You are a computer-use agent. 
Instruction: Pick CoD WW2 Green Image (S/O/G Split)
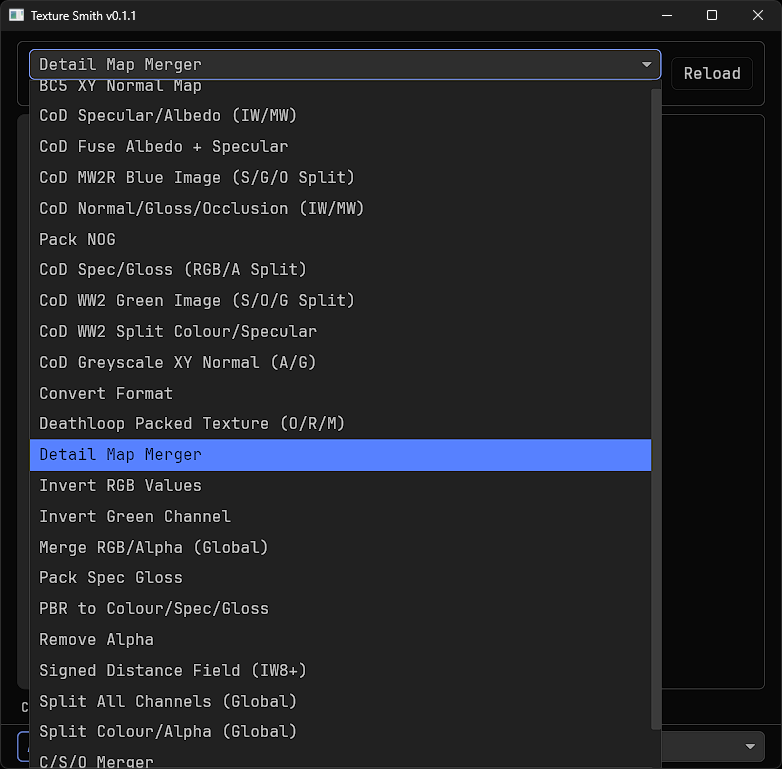point(340,300)
